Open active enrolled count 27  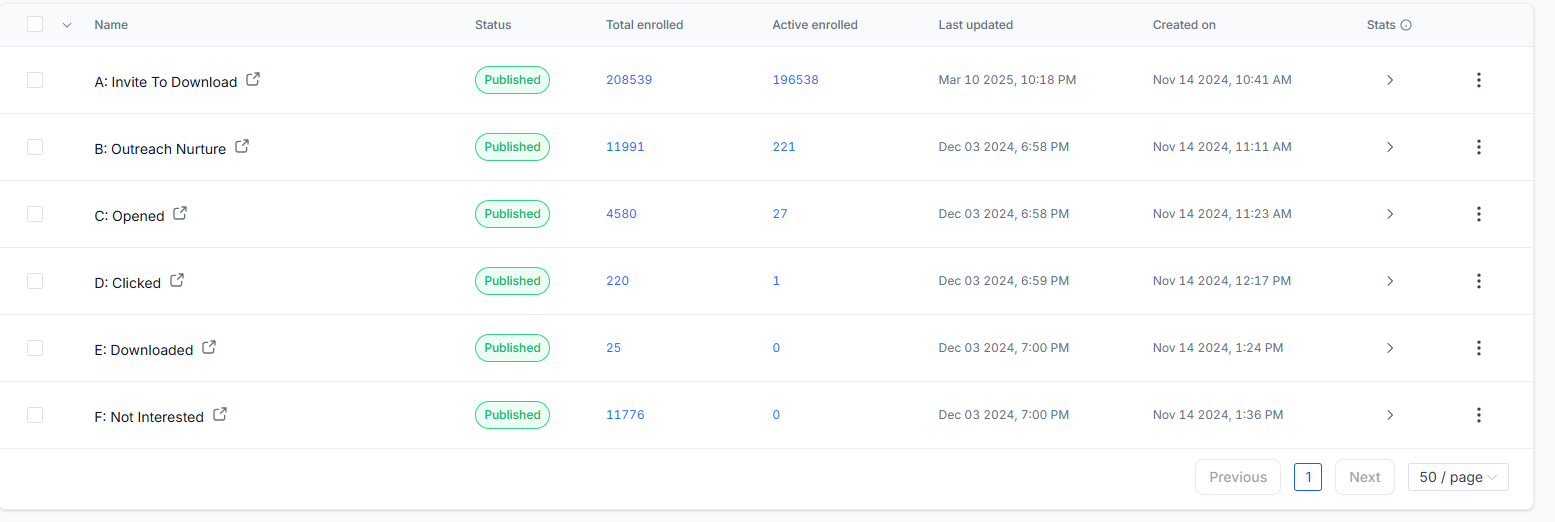click(x=780, y=214)
